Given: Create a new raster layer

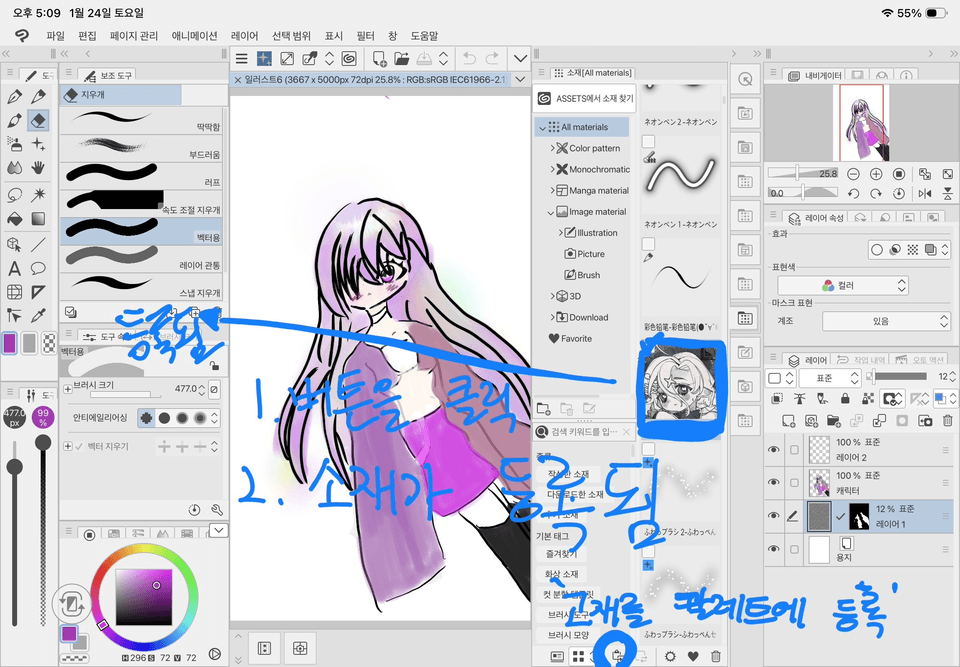Looking at the screenshot, I should point(789,421).
